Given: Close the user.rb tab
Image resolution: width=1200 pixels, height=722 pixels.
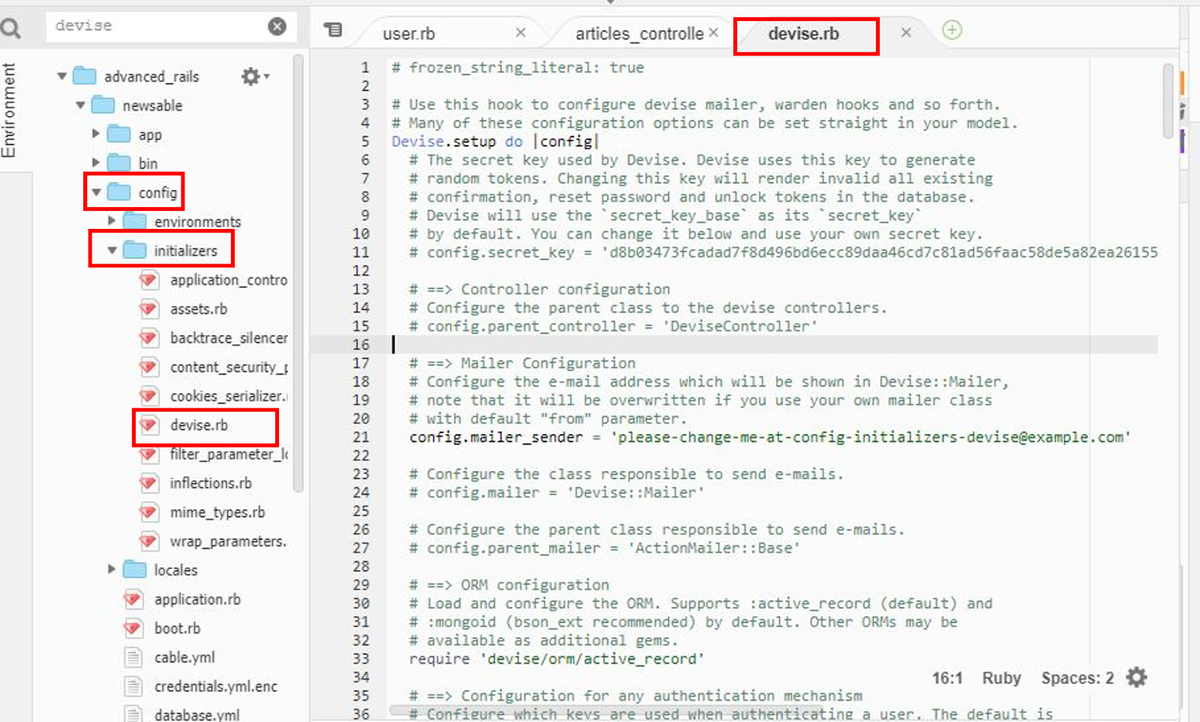Looking at the screenshot, I should [x=520, y=33].
